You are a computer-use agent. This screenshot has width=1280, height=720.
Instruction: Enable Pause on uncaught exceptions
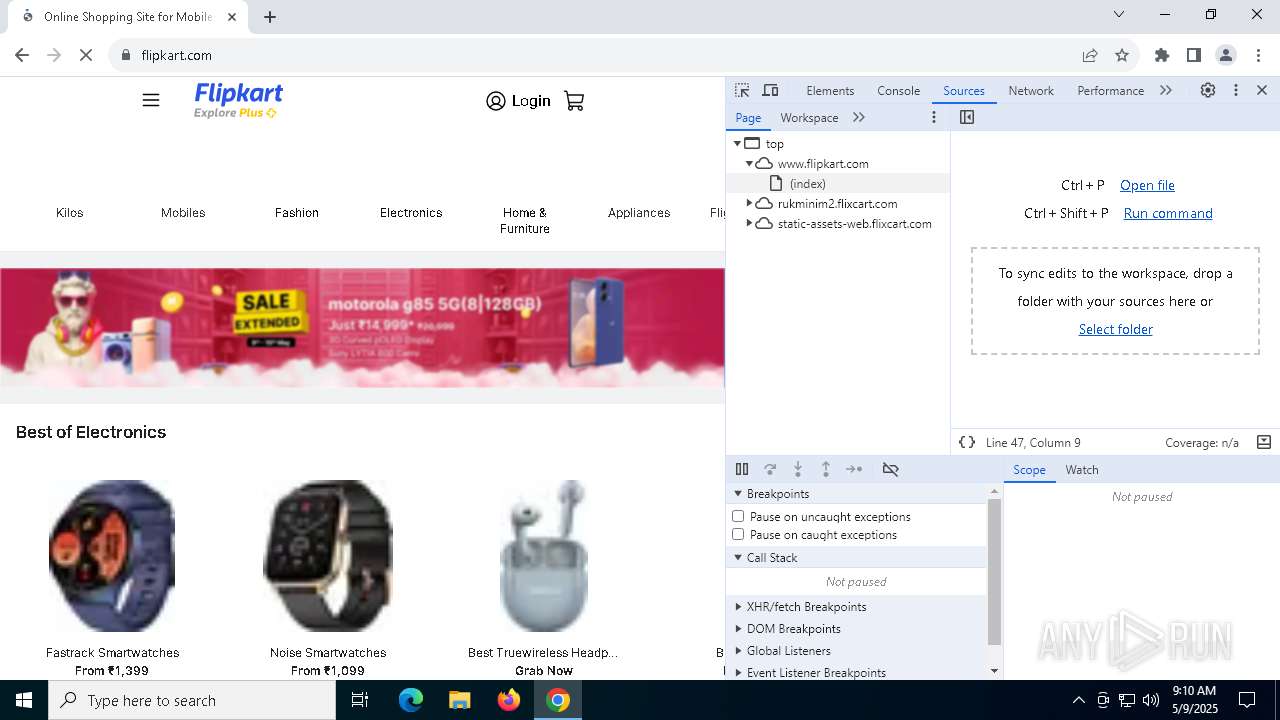click(738, 516)
